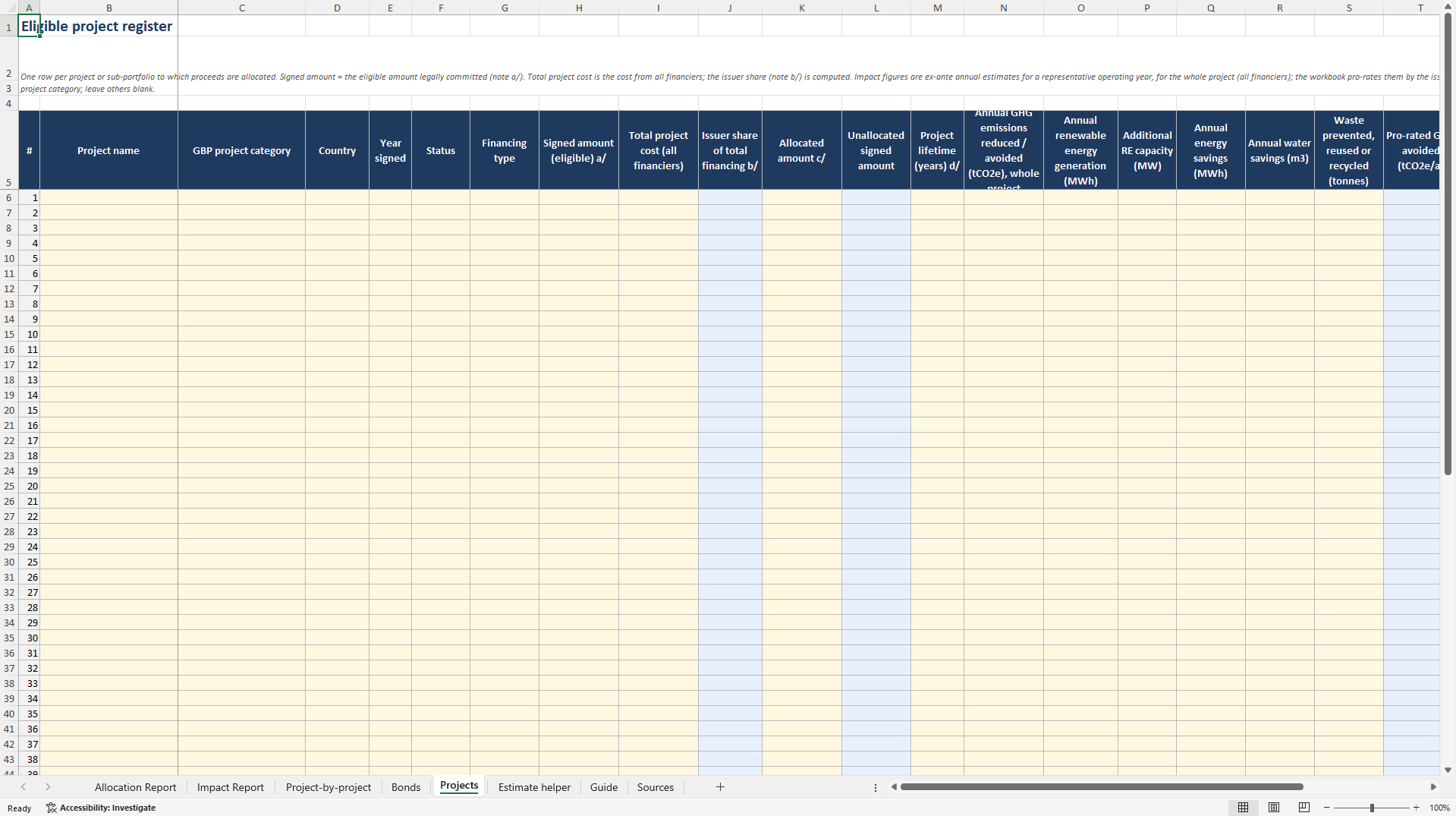Viewport: 1456px width, 816px height.
Task: Click the project number 30 cell
Action: click(29, 638)
